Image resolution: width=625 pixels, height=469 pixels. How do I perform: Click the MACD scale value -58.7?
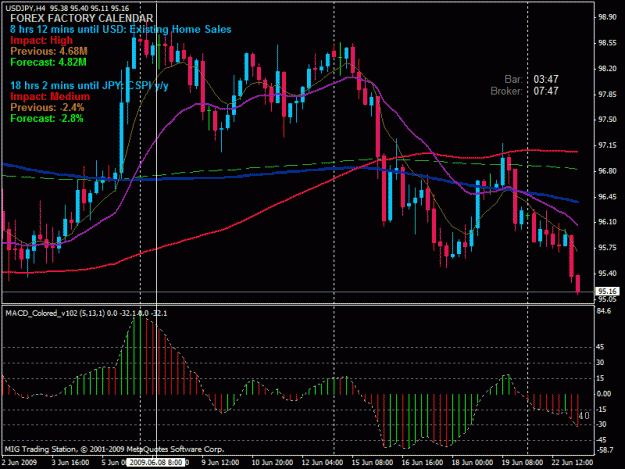click(604, 450)
